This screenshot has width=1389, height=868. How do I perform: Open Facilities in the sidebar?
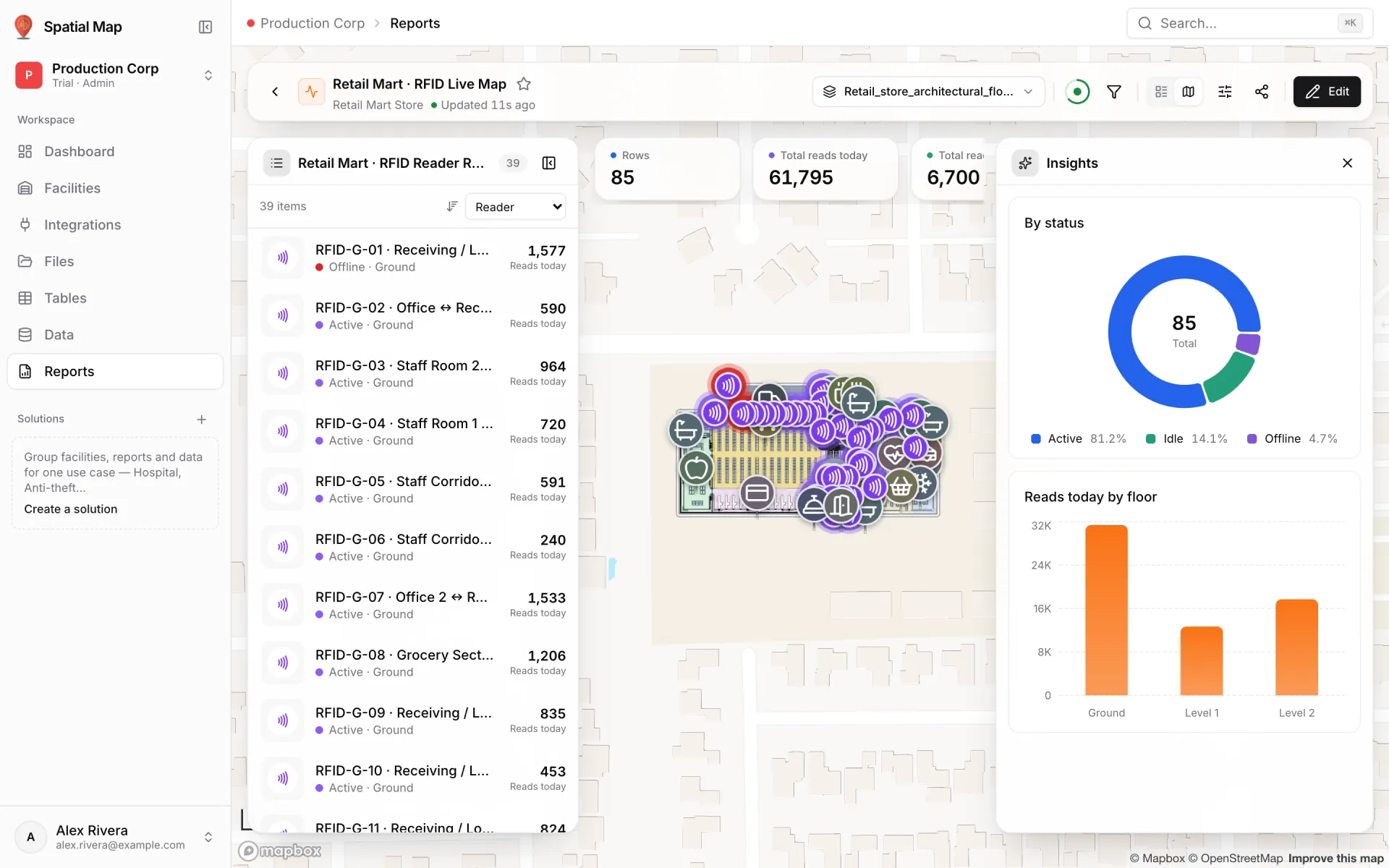116,188
